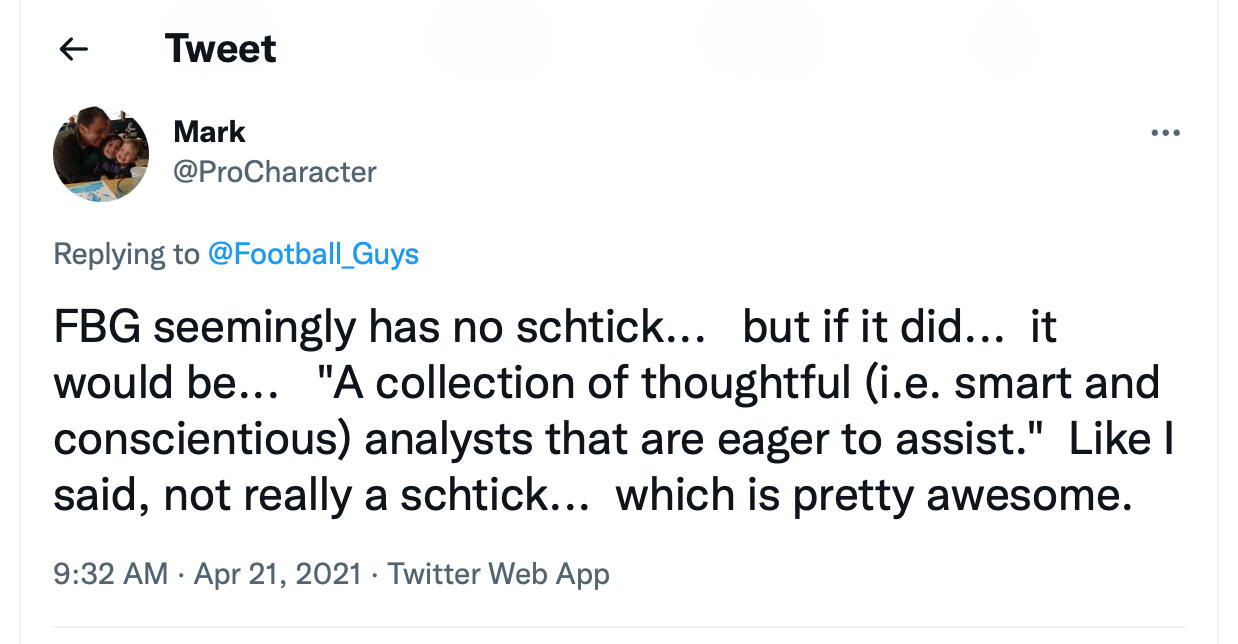The width and height of the screenshot is (1238, 644).
Task: Open Mark's profile picture avatar
Action: point(101,155)
